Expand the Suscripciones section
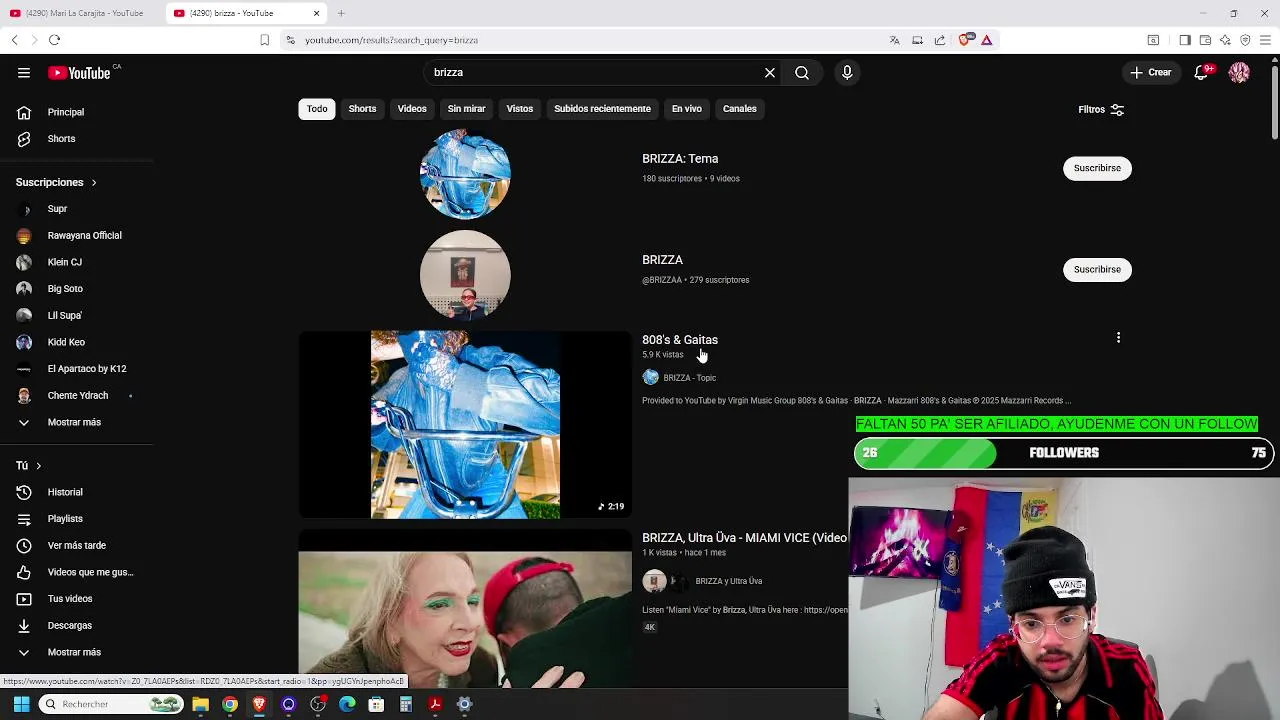Viewport: 1280px width, 720px height. click(x=57, y=182)
